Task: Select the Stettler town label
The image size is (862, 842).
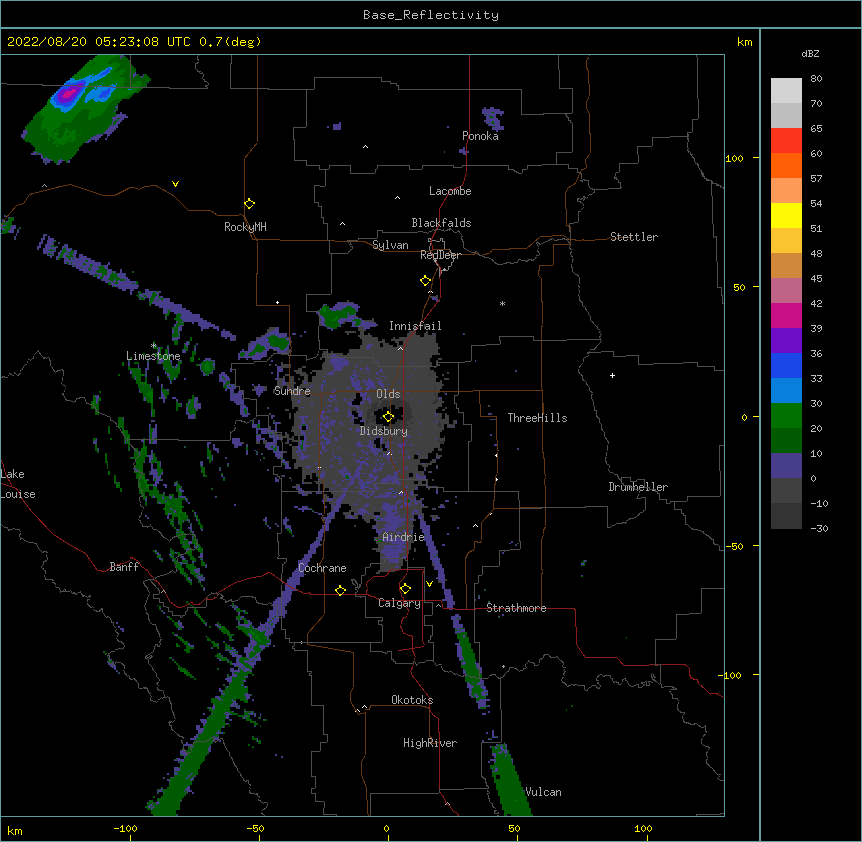Action: [633, 237]
